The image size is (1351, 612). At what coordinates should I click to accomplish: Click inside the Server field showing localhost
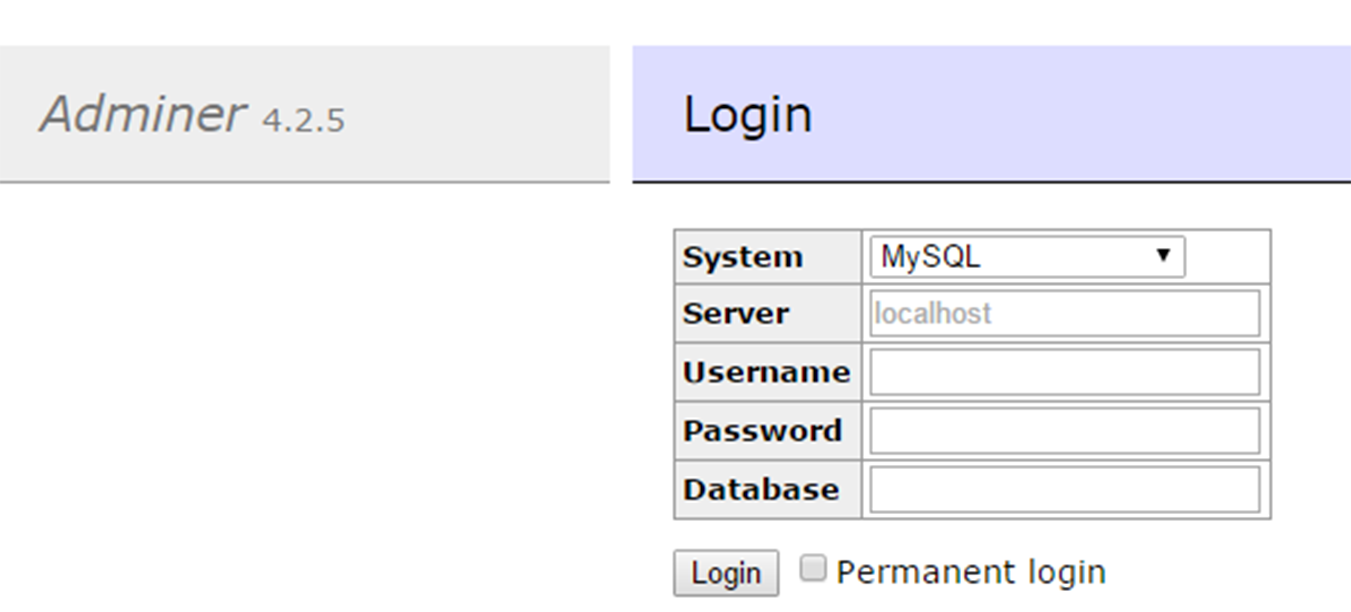(1063, 314)
